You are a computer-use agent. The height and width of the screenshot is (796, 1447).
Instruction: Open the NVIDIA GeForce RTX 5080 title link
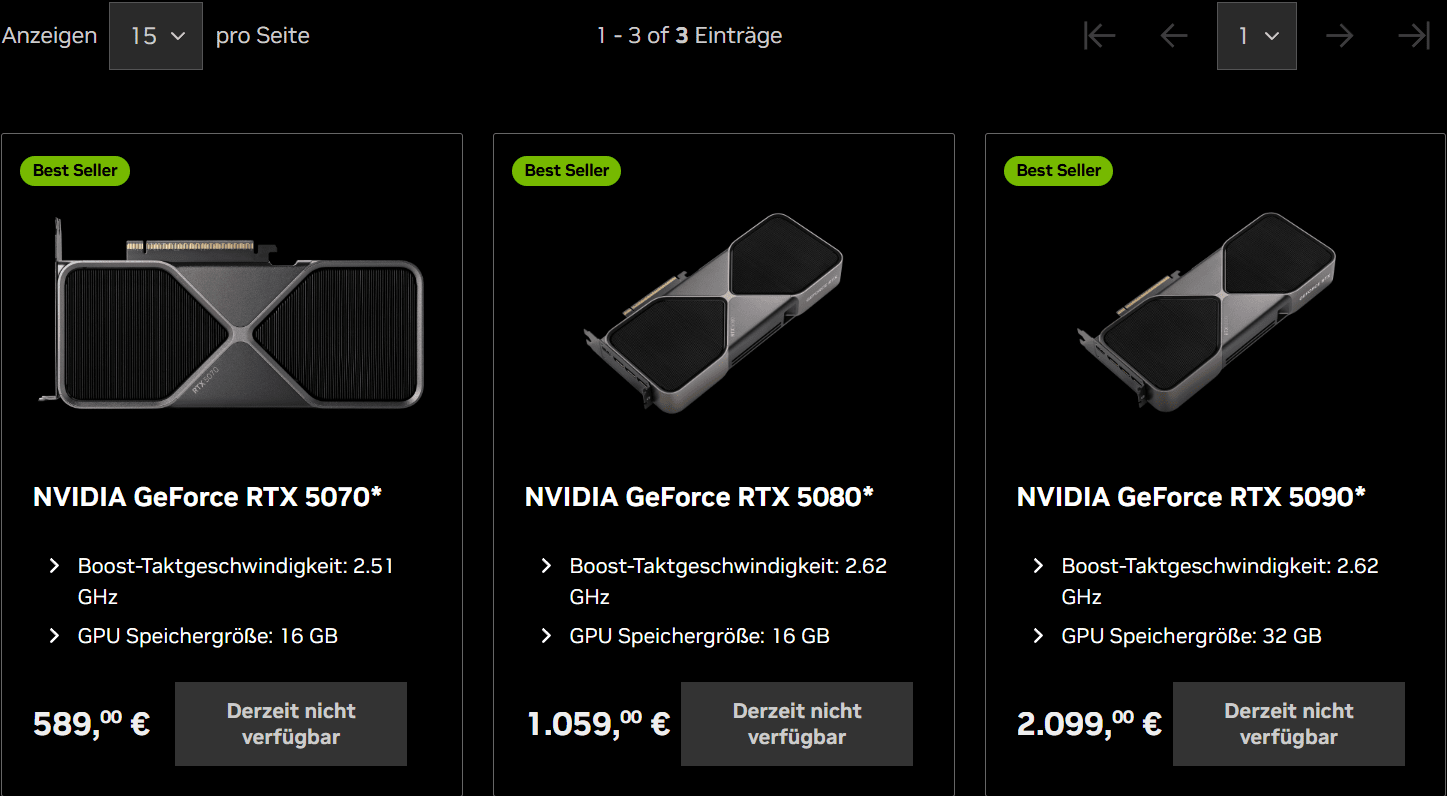coord(700,497)
